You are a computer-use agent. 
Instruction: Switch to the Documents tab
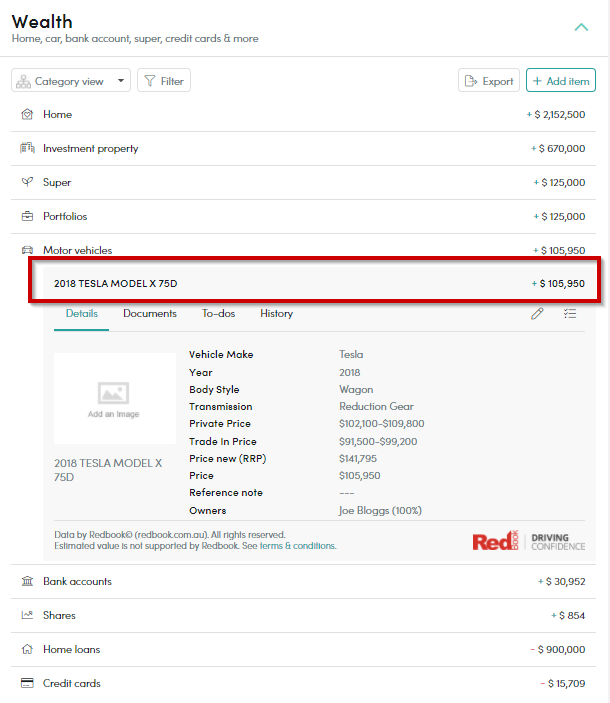[x=150, y=313]
